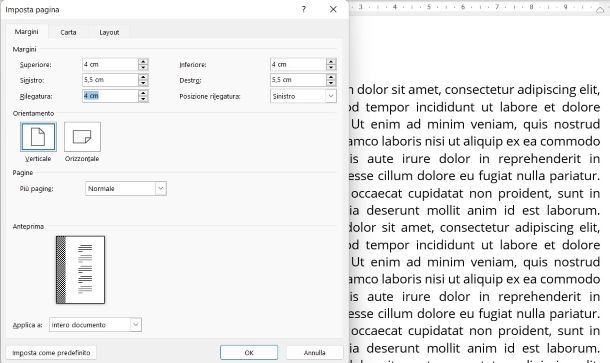The image size is (610, 363).
Task: Click the Rilegatura input field
Action: click(110, 96)
